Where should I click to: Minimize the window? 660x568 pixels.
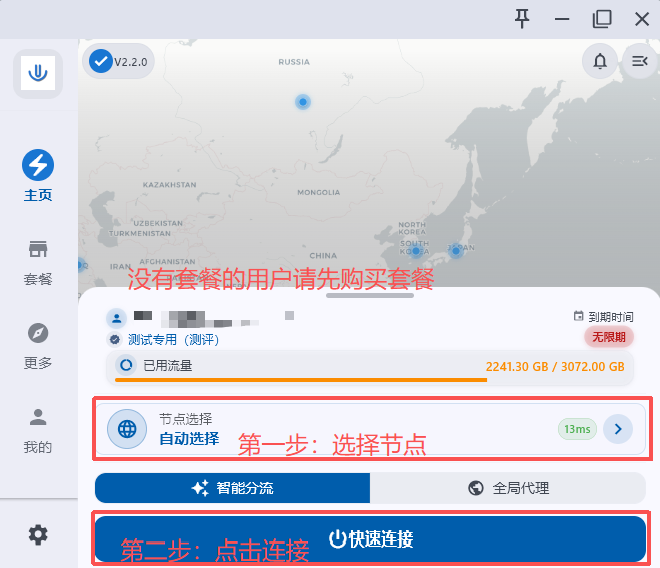(562, 19)
